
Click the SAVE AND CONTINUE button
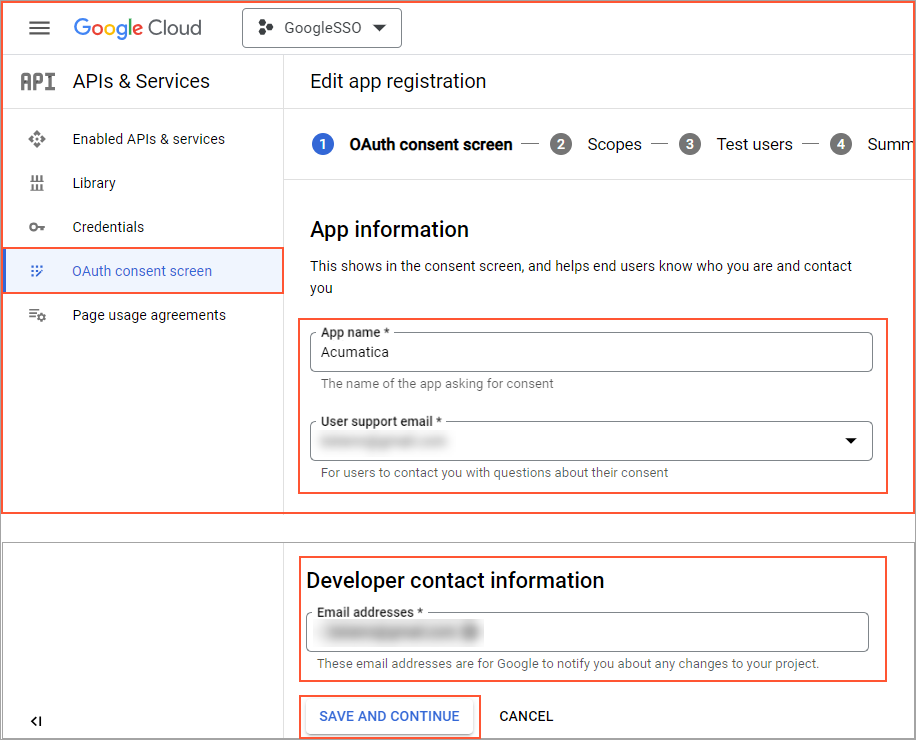(389, 716)
